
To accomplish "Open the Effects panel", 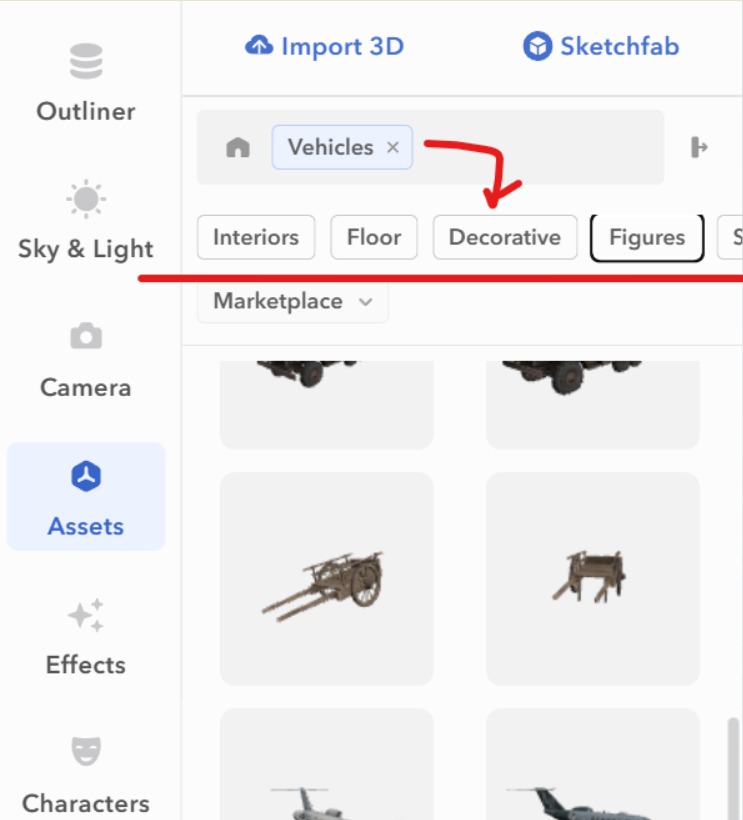I will point(86,637).
